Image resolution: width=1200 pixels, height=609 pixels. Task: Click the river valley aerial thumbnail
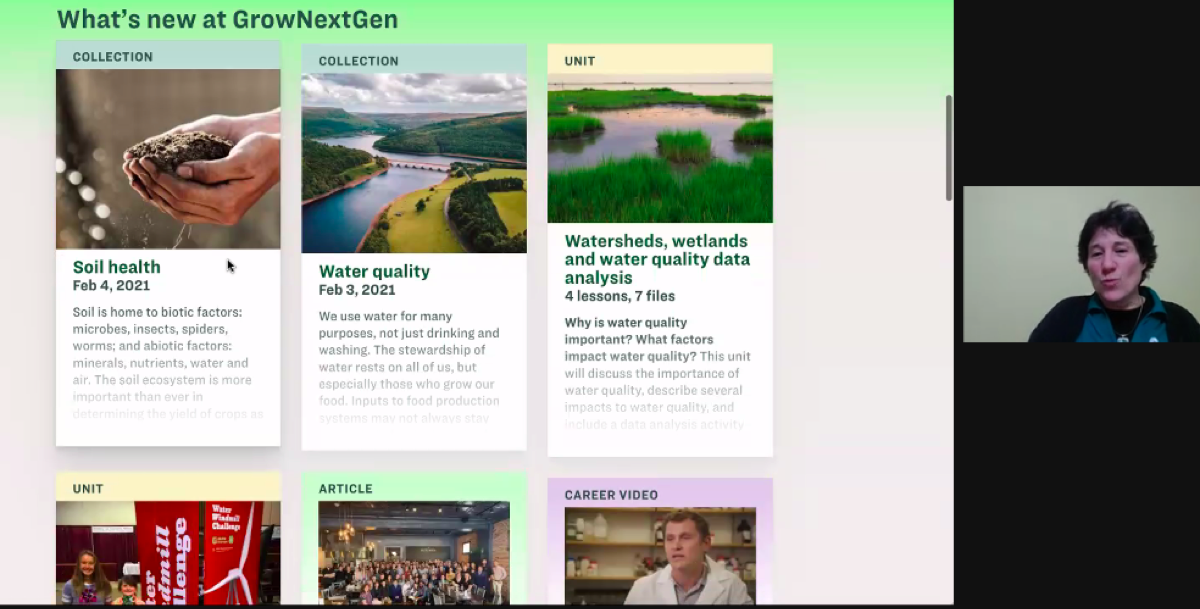click(414, 163)
